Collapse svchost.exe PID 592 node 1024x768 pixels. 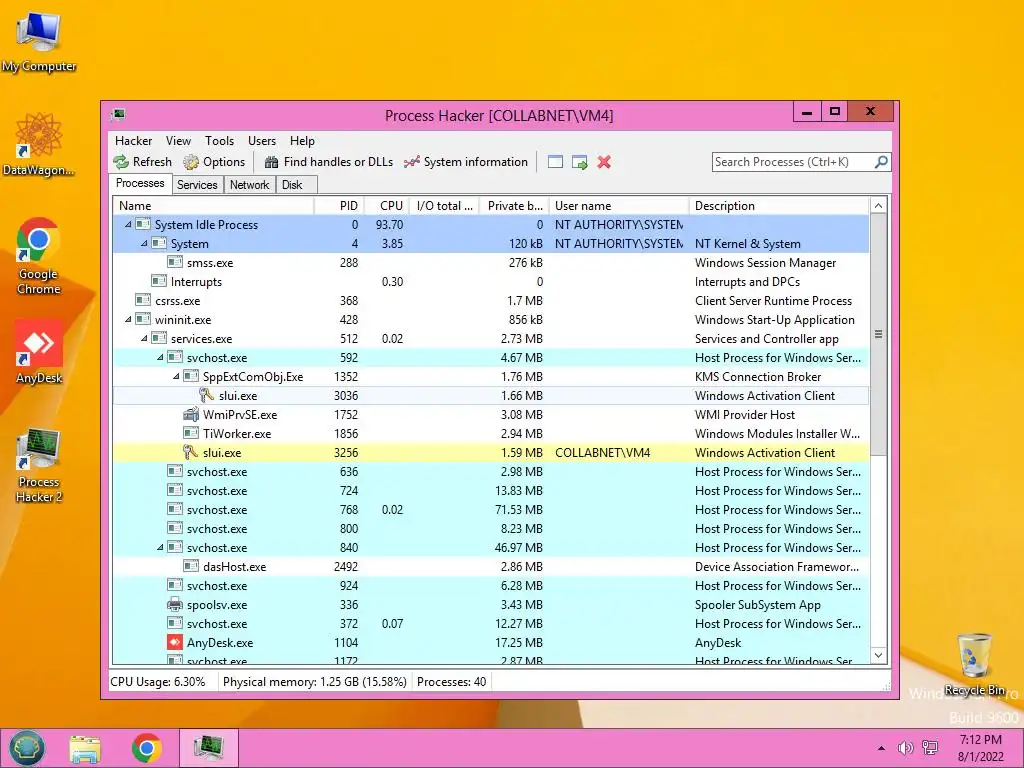[160, 357]
